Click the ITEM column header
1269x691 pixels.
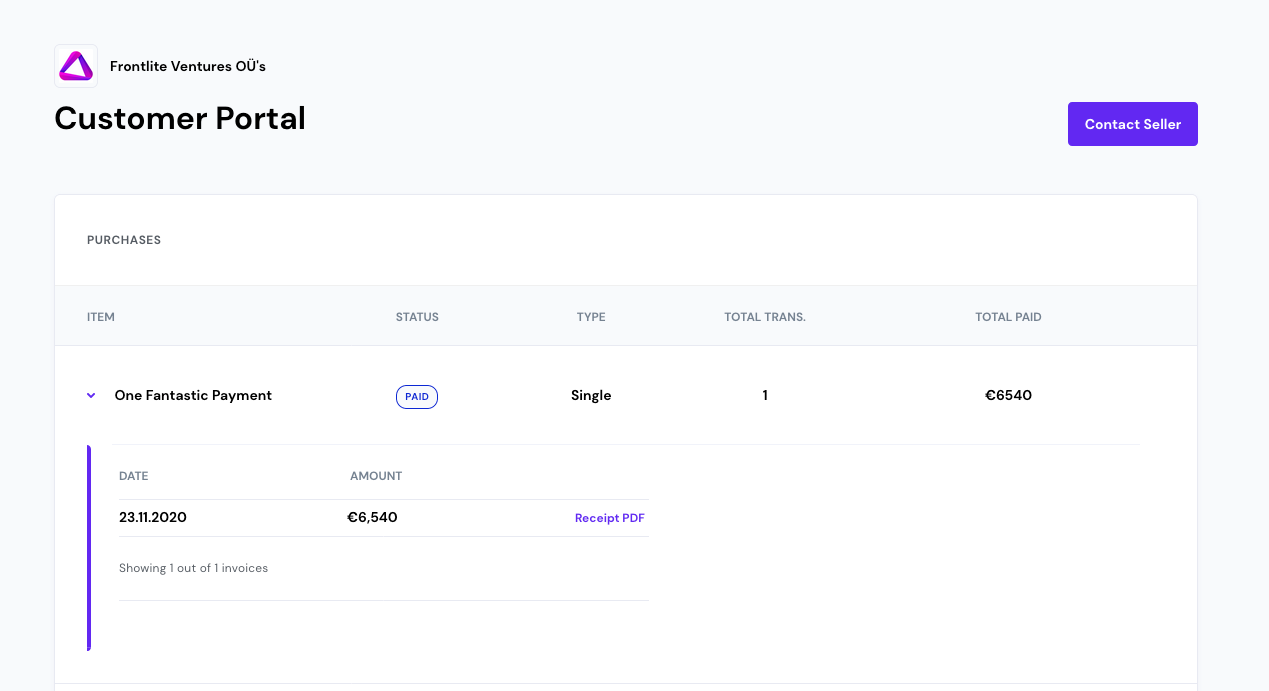[x=101, y=317]
